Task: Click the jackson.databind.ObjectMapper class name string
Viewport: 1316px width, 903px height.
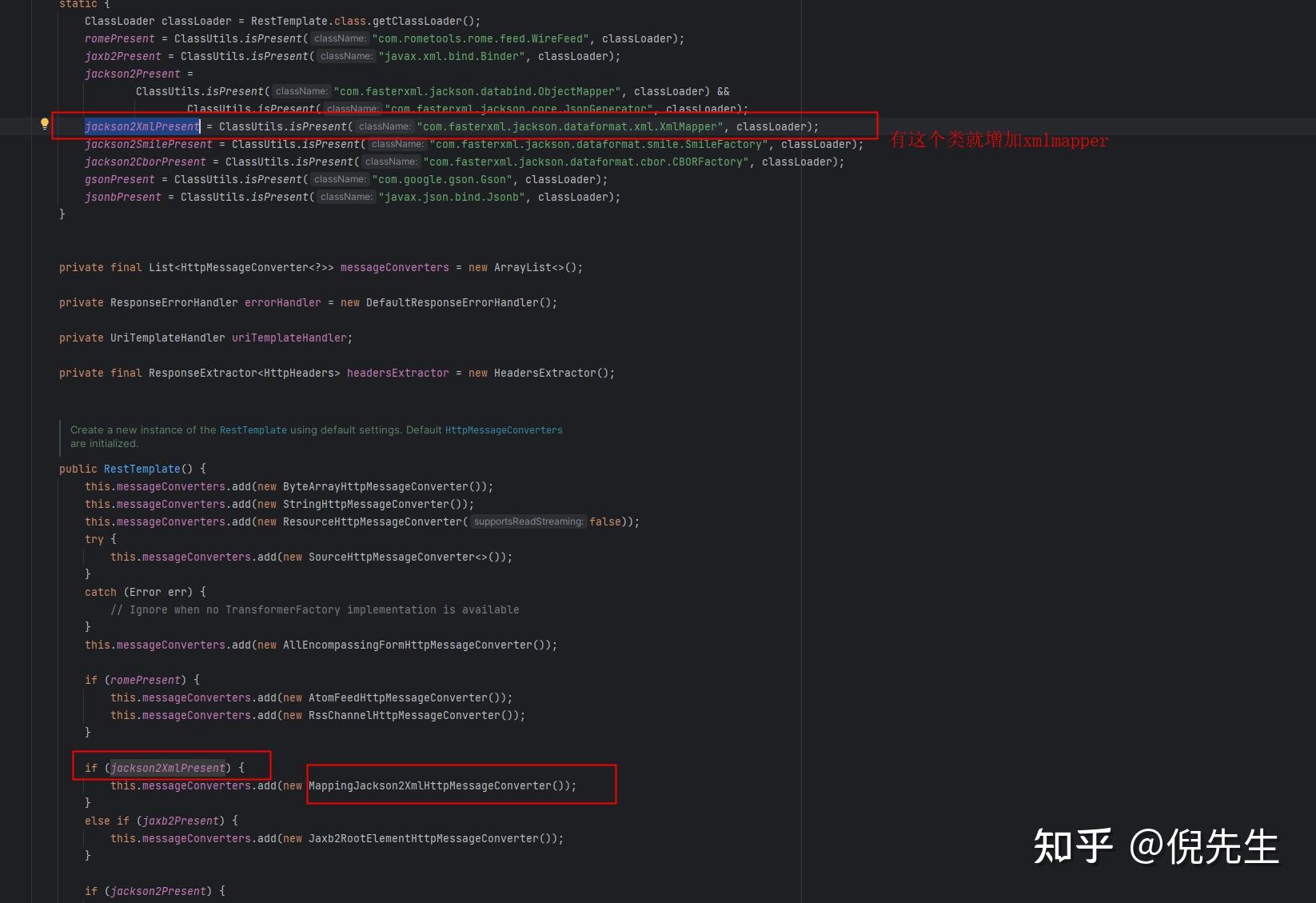Action: point(477,91)
